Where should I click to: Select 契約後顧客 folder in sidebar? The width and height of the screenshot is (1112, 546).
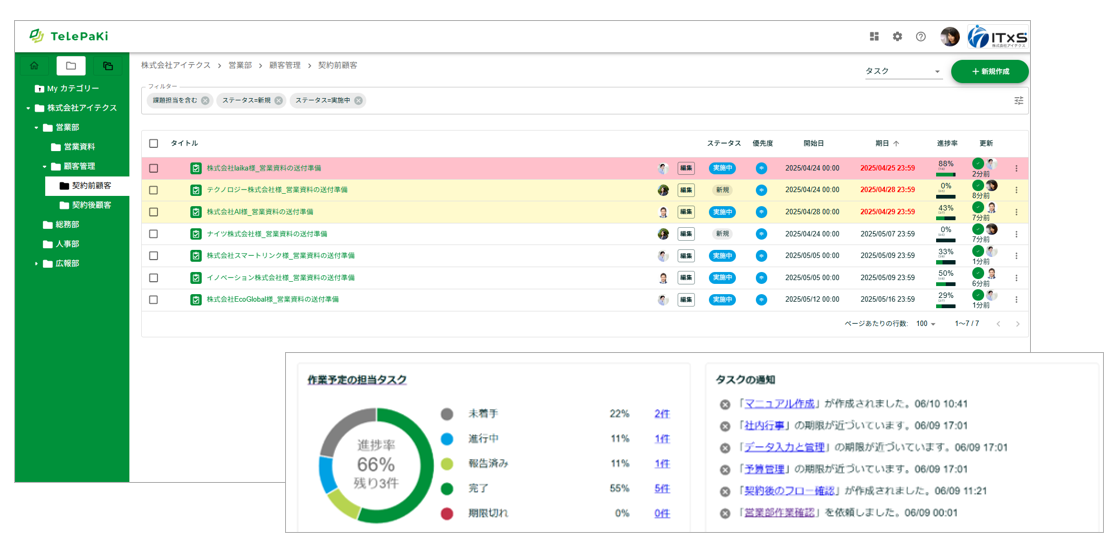point(91,205)
